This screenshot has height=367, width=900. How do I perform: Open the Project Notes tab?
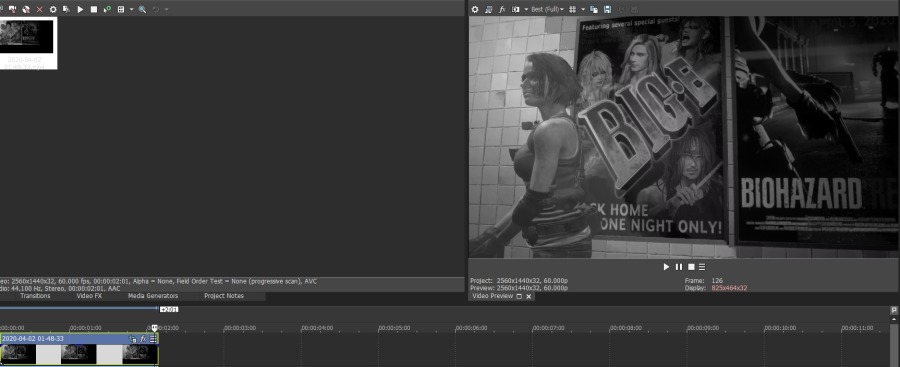(x=224, y=296)
